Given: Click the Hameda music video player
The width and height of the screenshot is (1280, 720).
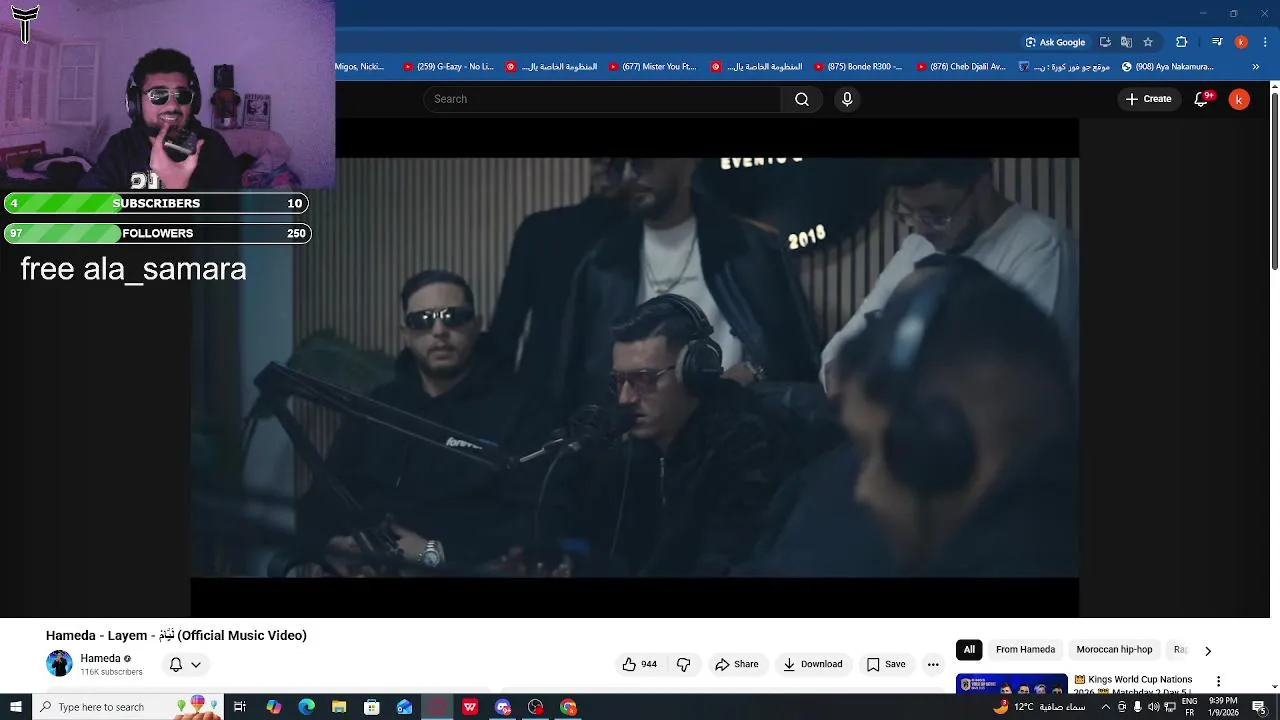Looking at the screenshot, I should (634, 367).
